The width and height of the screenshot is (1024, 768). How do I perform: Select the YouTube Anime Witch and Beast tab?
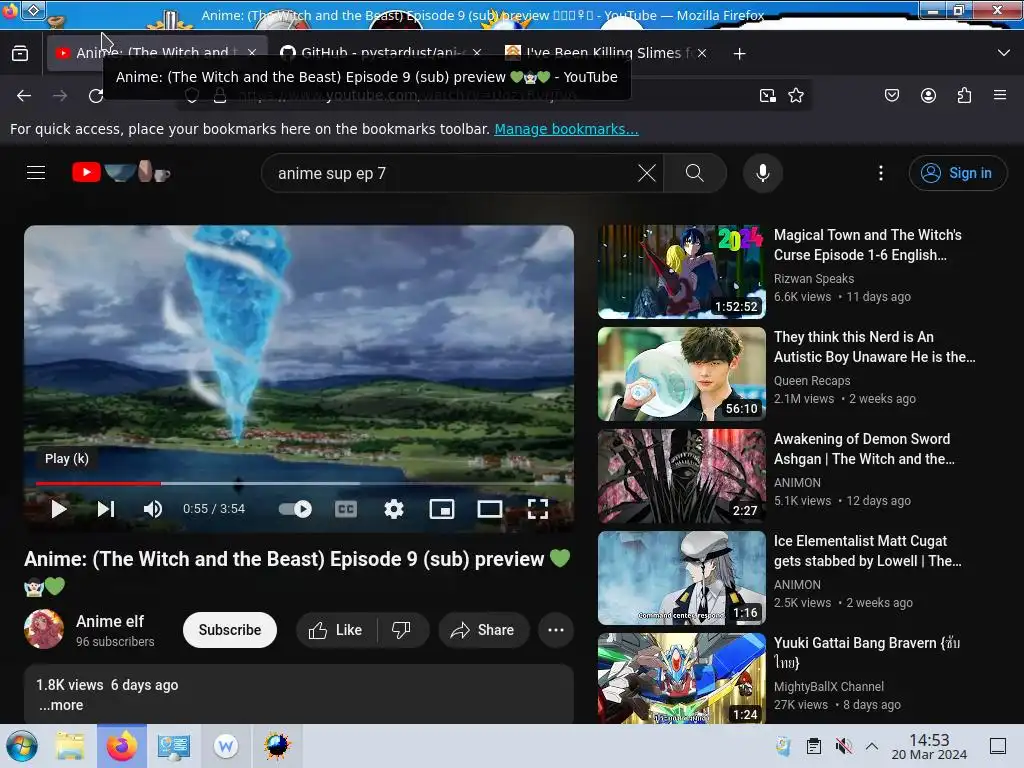(157, 53)
